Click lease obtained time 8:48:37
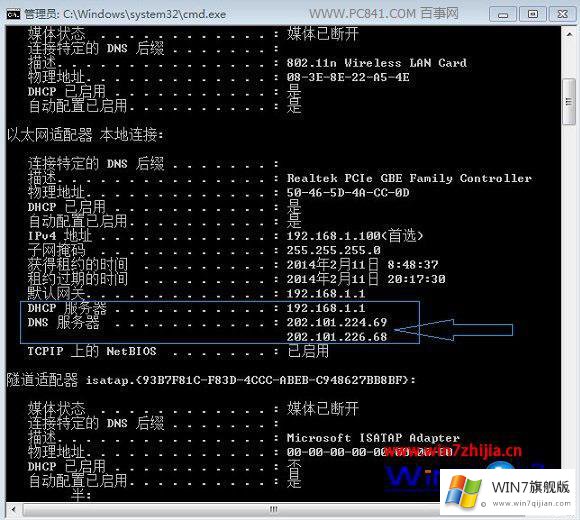The image size is (580, 520). coord(413,265)
